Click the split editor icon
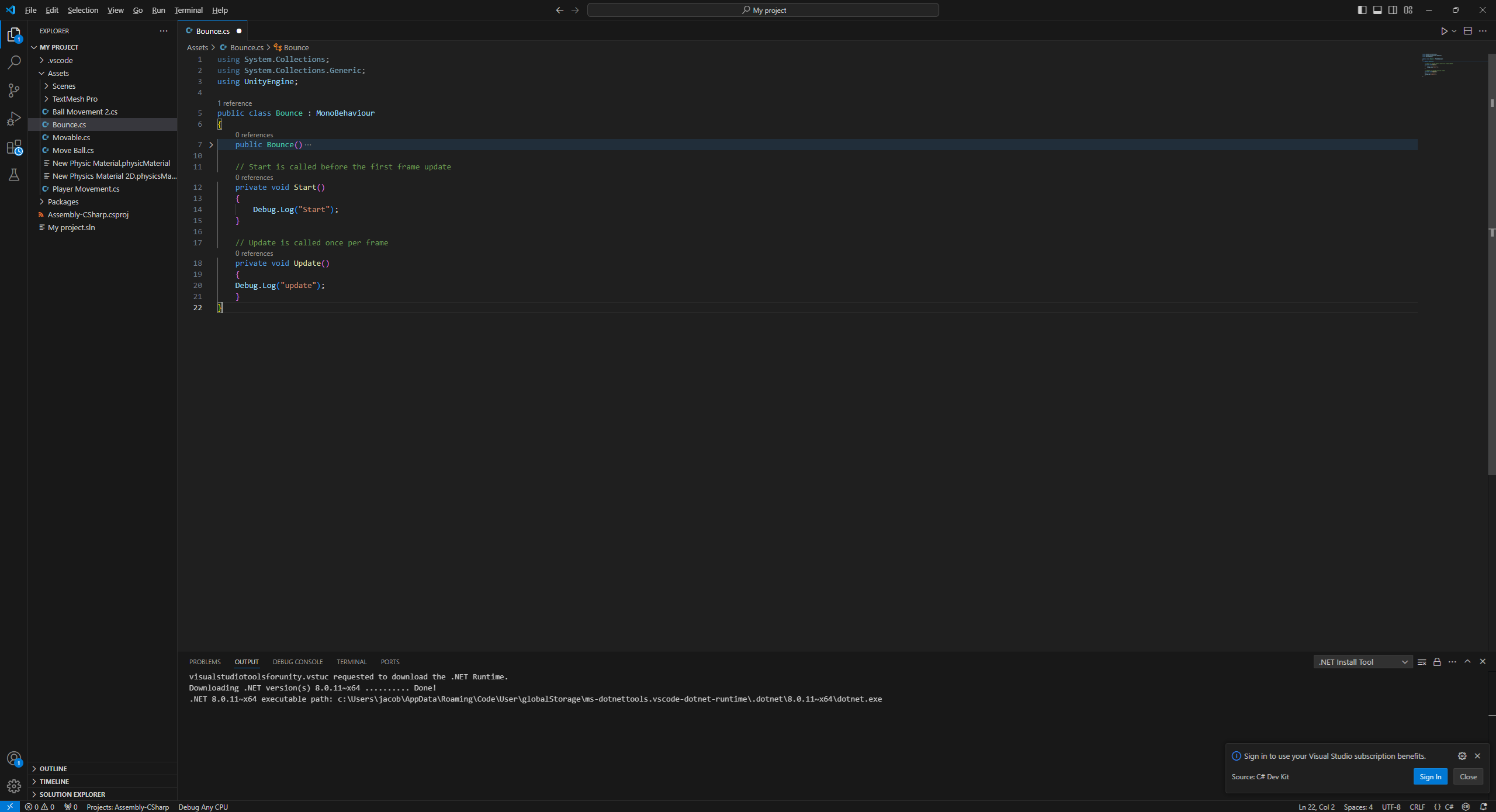Viewport: 1496px width, 812px height. 1467,31
